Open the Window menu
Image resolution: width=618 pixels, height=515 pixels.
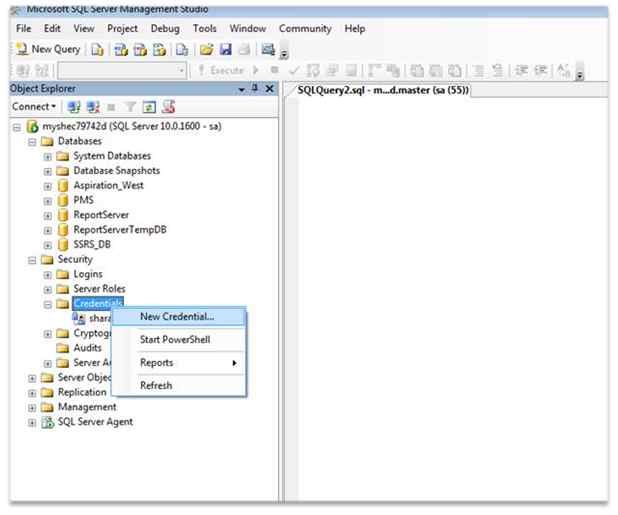[248, 29]
